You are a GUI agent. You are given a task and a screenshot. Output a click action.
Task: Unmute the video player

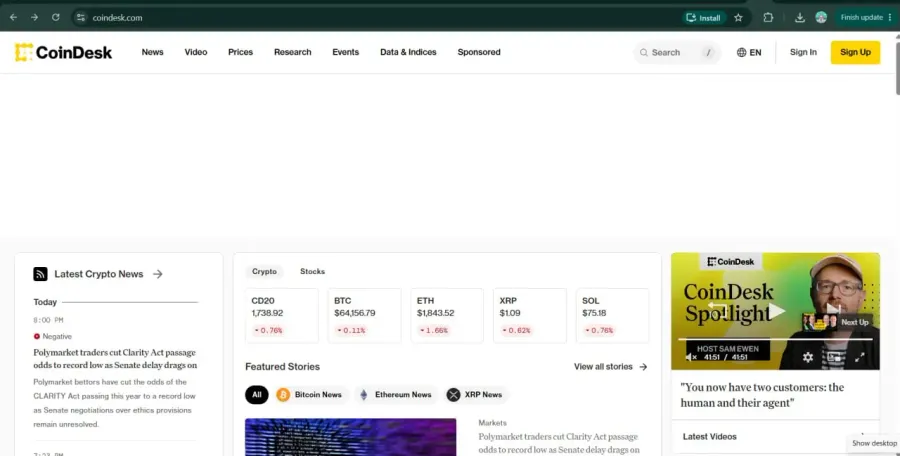tap(690, 357)
